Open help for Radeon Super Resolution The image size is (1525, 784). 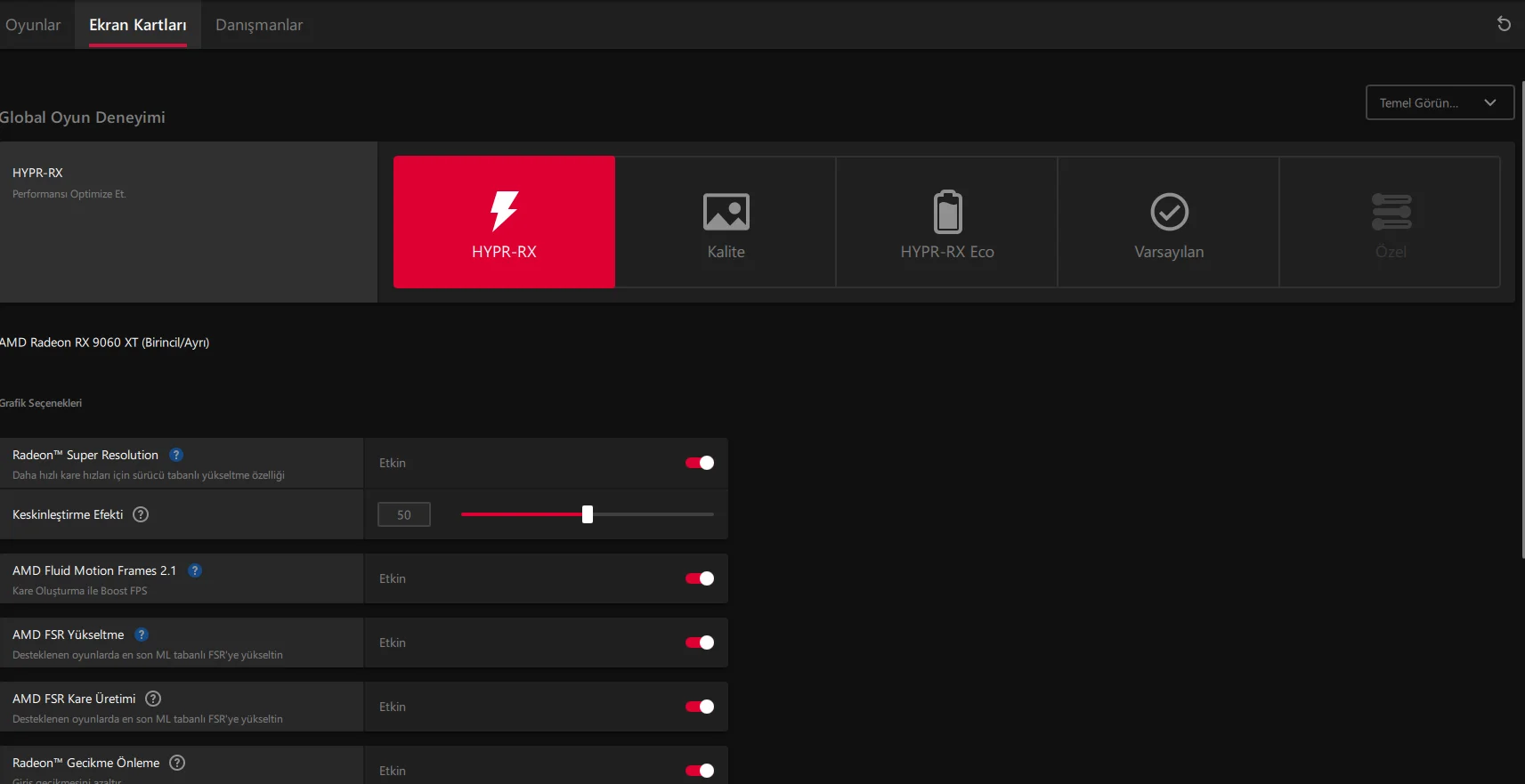tap(176, 455)
